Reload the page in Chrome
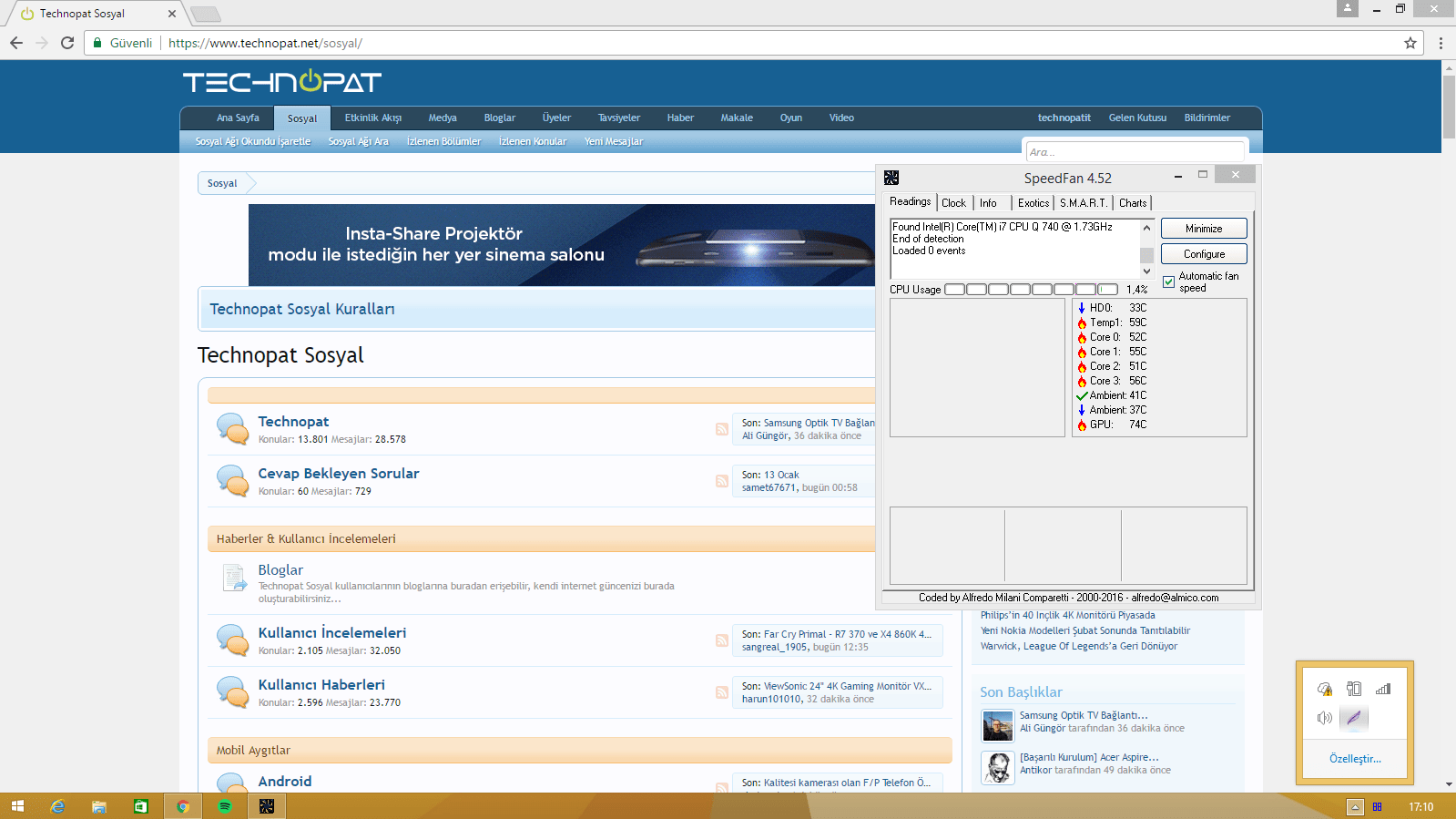Screen dimensions: 1456x819 point(67,43)
